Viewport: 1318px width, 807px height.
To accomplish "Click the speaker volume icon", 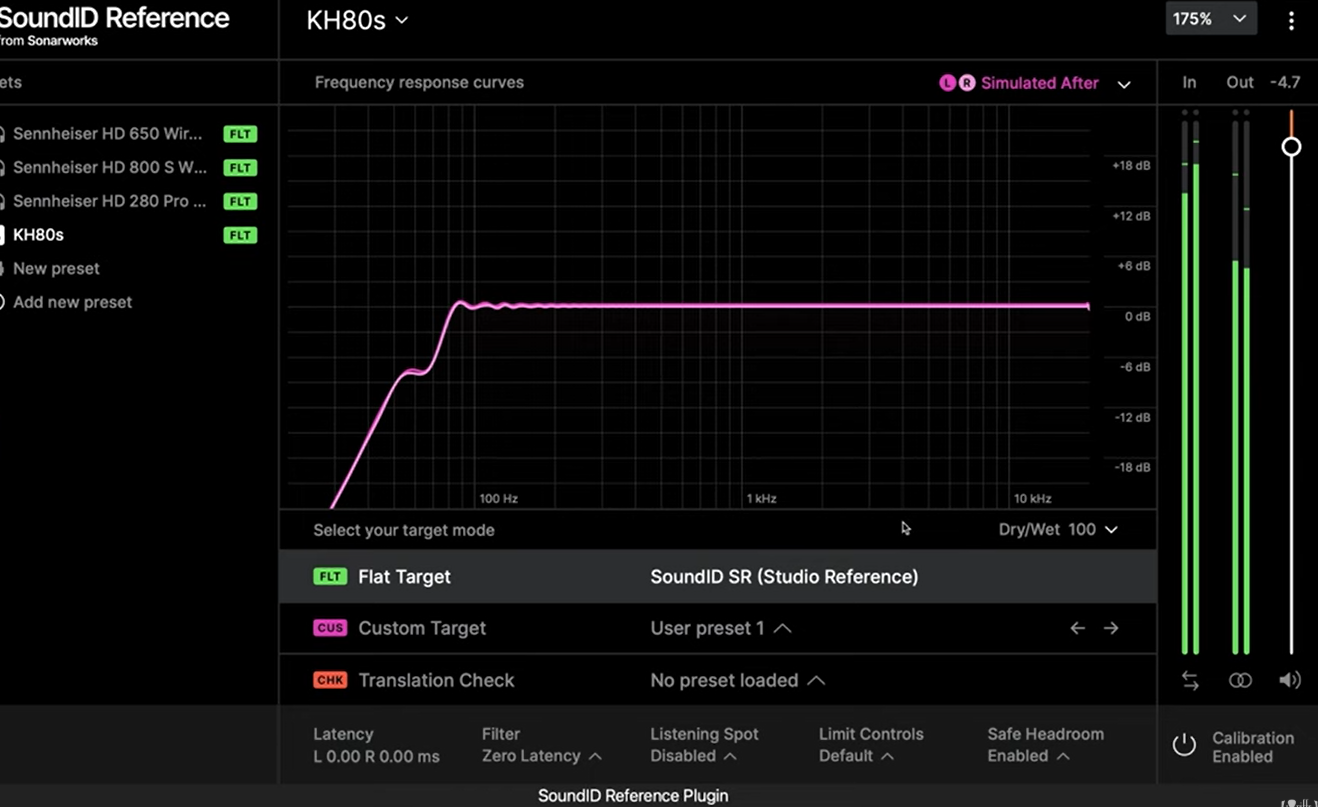I will [x=1290, y=680].
